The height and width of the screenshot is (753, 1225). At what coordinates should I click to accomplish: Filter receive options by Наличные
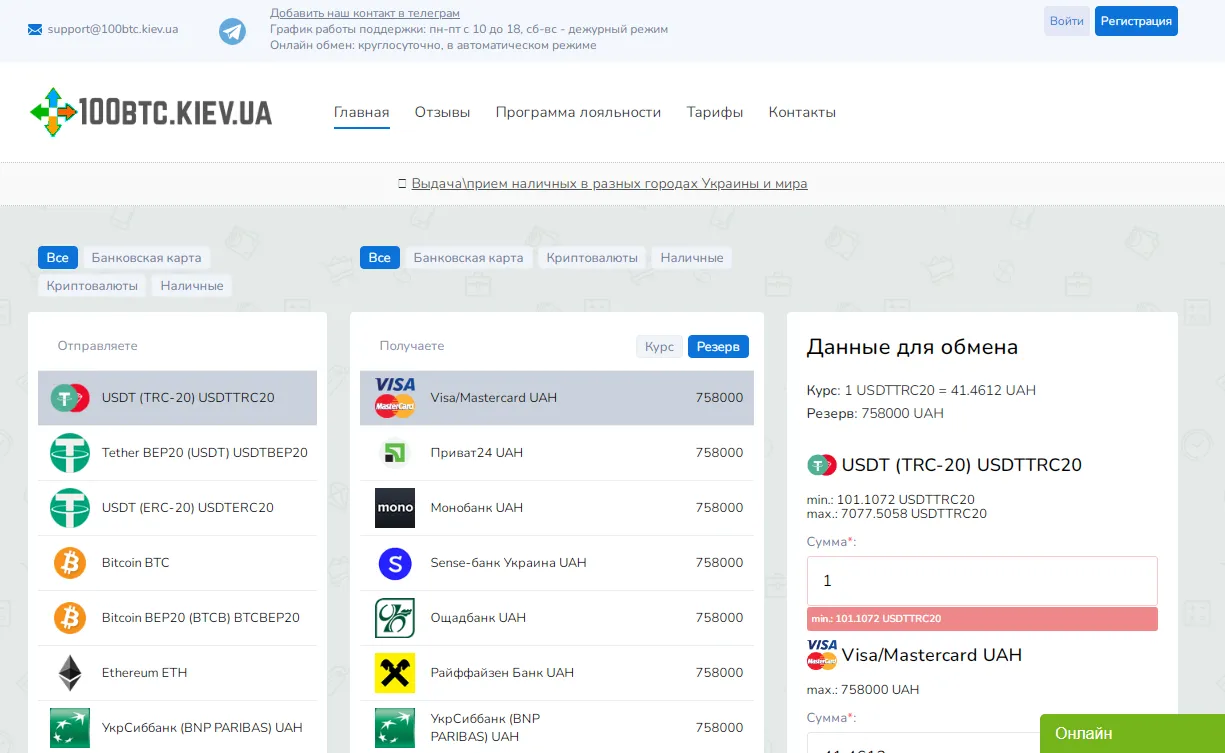click(692, 257)
